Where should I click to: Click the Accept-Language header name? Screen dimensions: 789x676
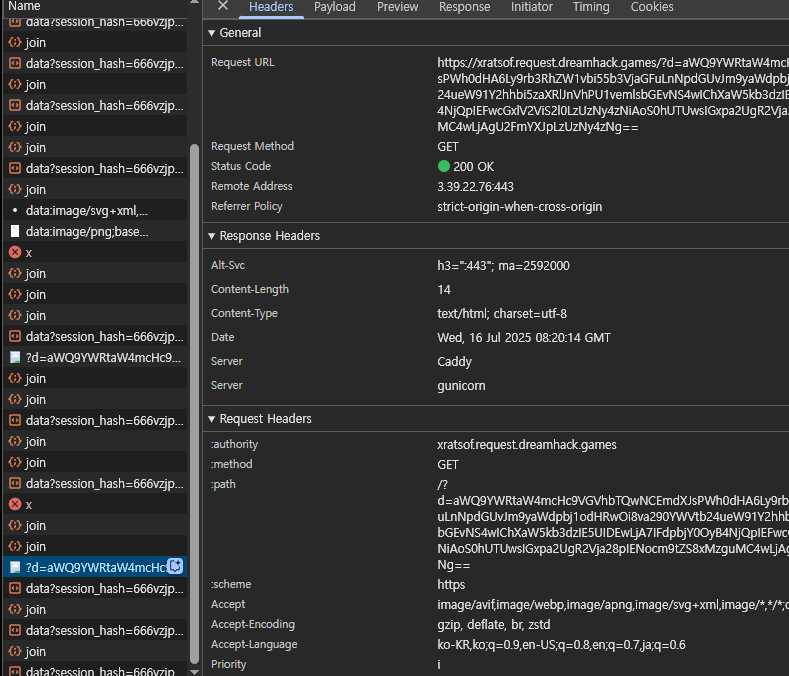point(254,645)
